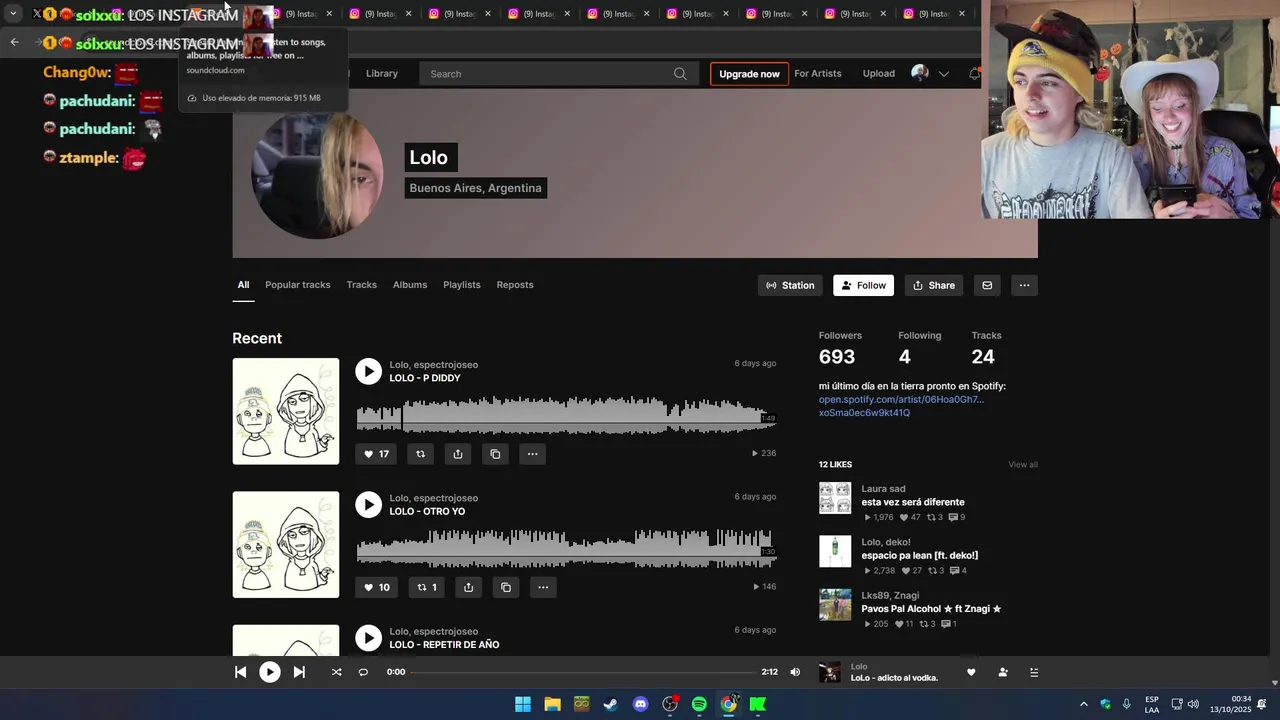The image size is (1280, 720).
Task: Open more options for LOLO - OTRO YO
Action: 543,587
